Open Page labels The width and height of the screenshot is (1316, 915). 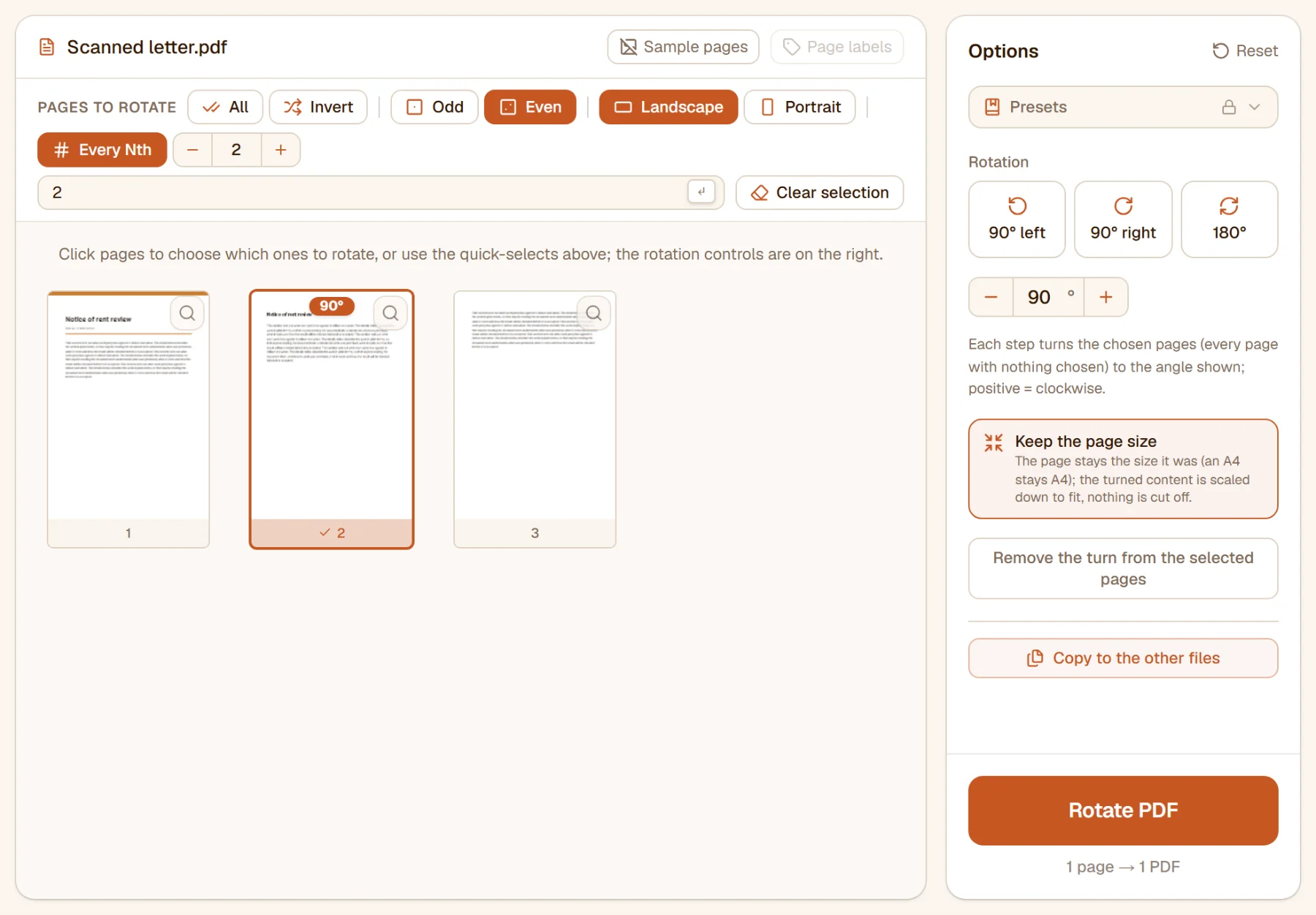[837, 47]
